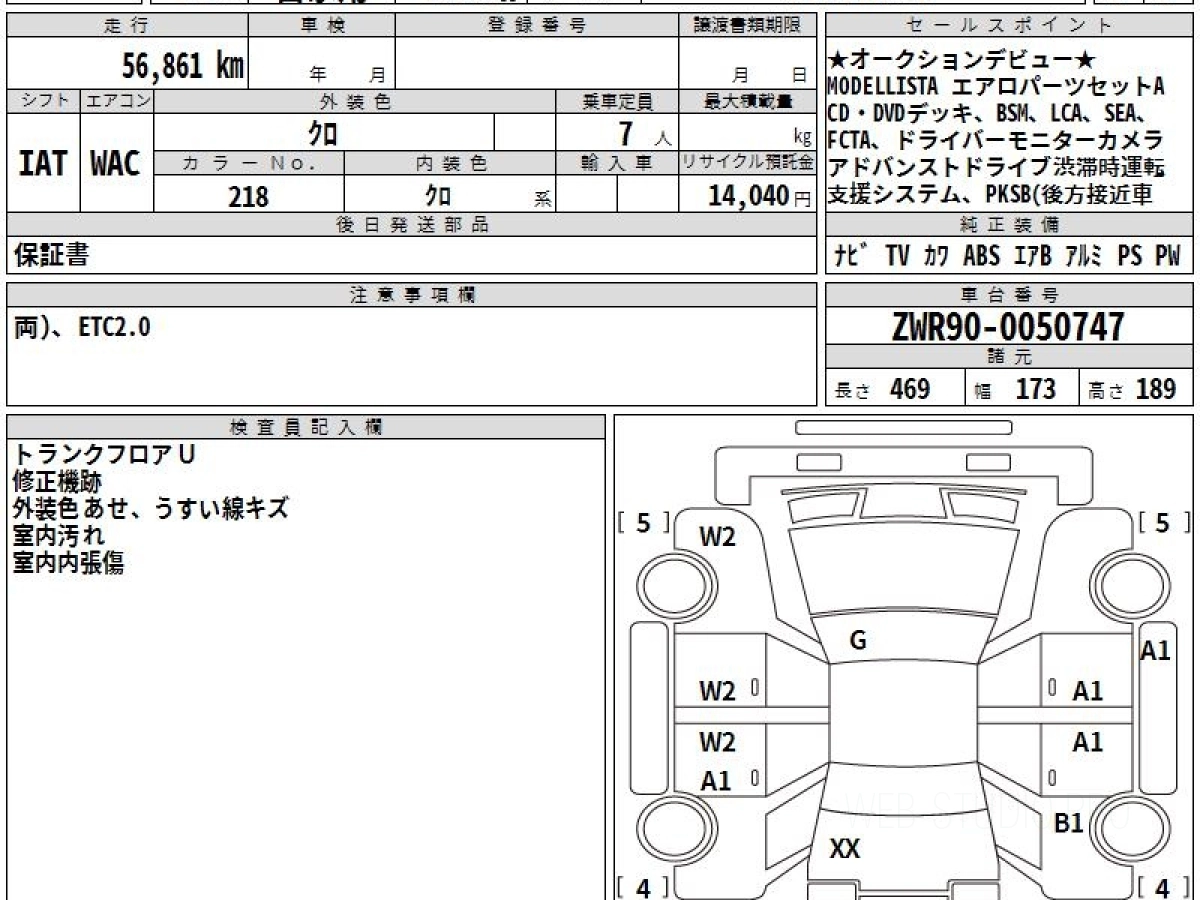Select the IAT shift type value
1200x900 pixels.
pyautogui.click(x=43, y=164)
